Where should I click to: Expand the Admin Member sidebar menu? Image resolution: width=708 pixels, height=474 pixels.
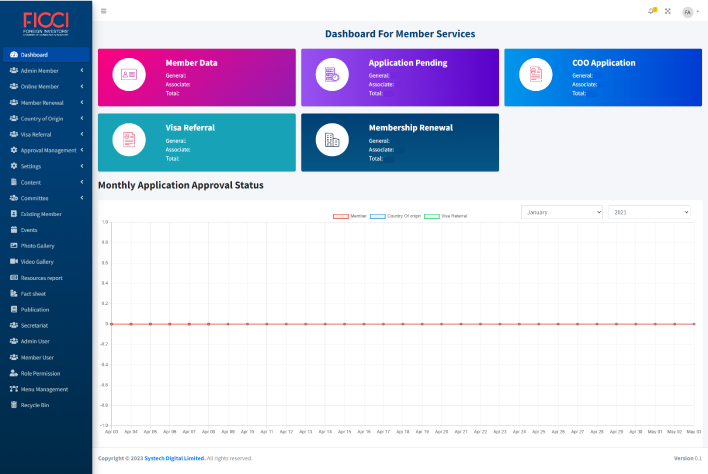tap(46, 70)
